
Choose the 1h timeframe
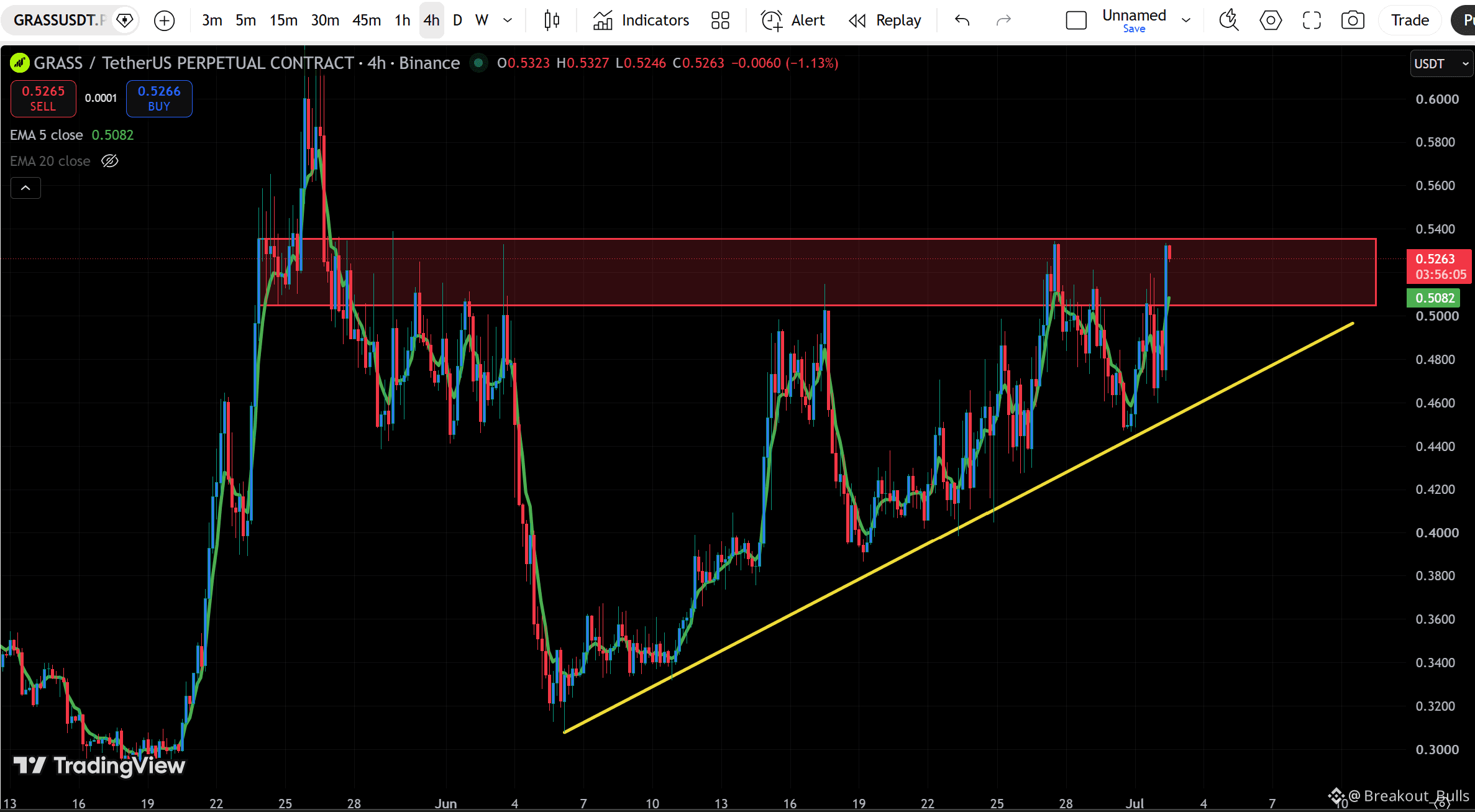coord(403,21)
